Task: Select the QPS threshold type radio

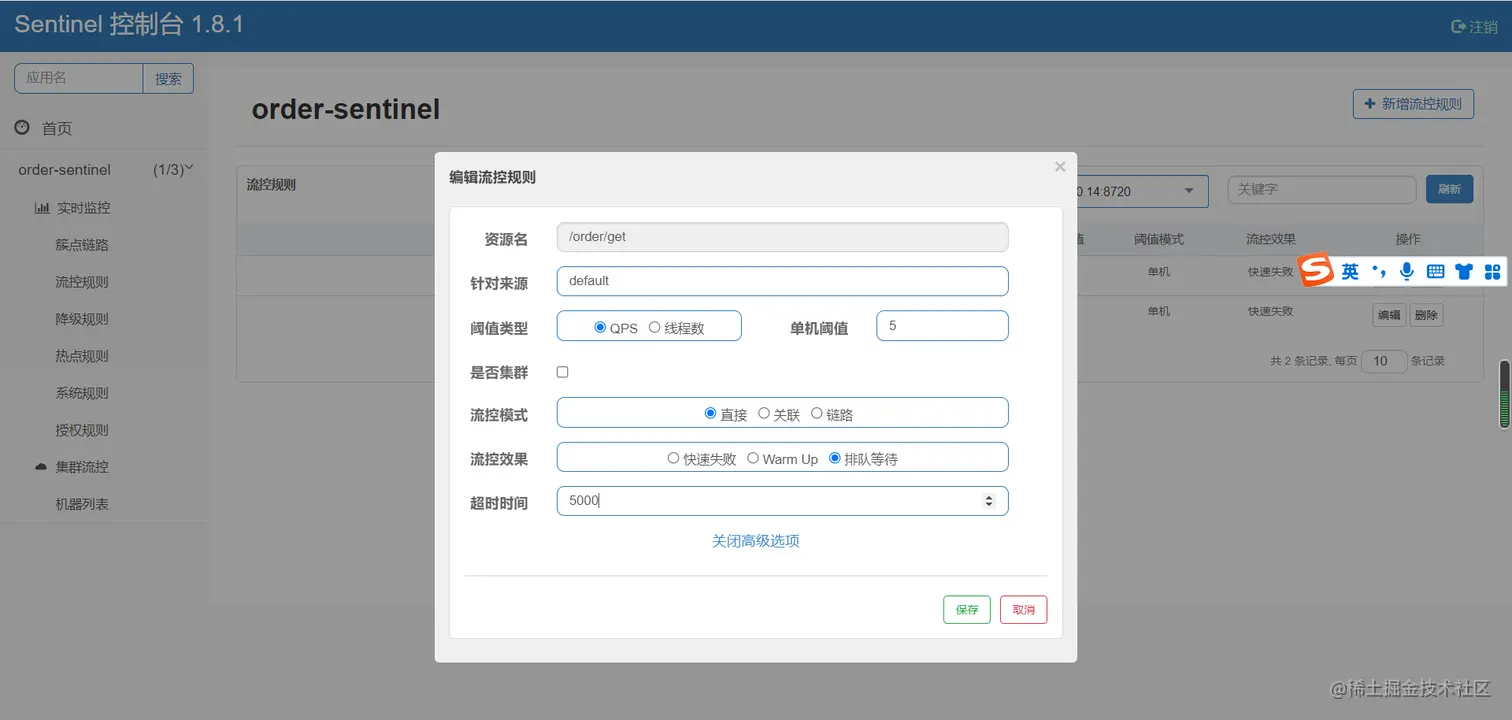Action: point(600,327)
